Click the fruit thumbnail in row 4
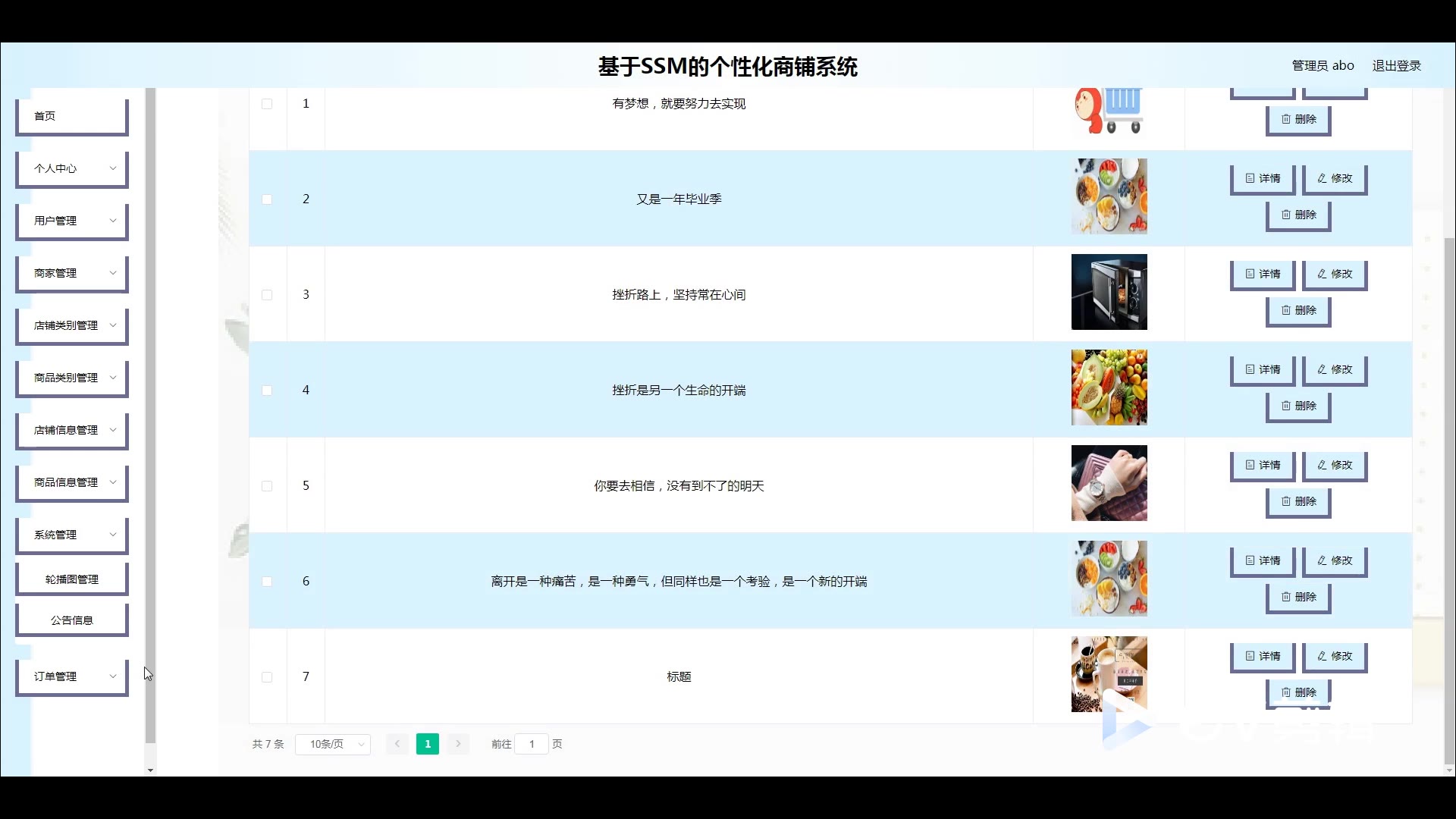 [1109, 388]
